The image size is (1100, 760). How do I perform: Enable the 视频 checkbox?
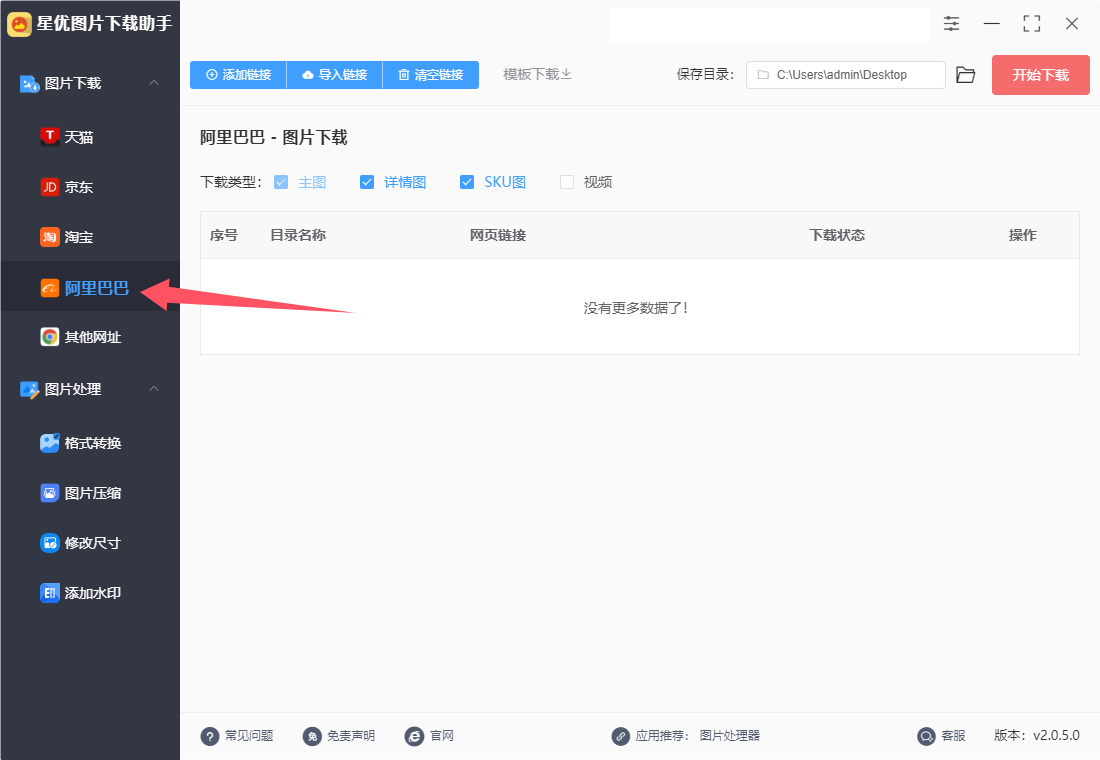(x=567, y=182)
